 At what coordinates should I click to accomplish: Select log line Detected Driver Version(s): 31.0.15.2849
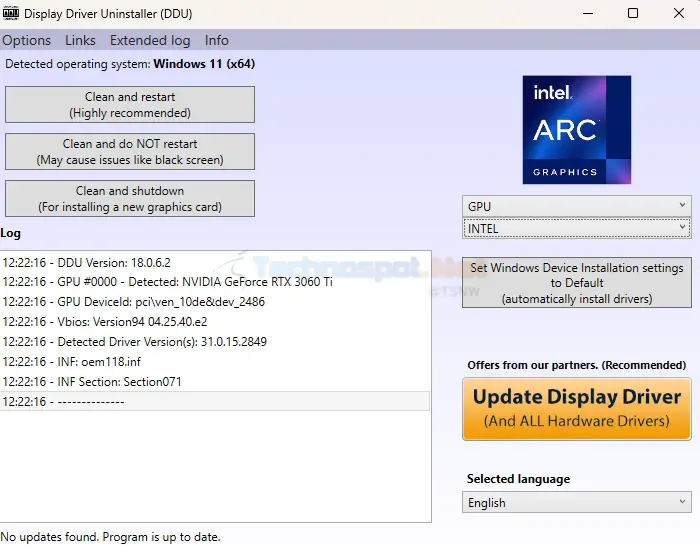[215, 342]
